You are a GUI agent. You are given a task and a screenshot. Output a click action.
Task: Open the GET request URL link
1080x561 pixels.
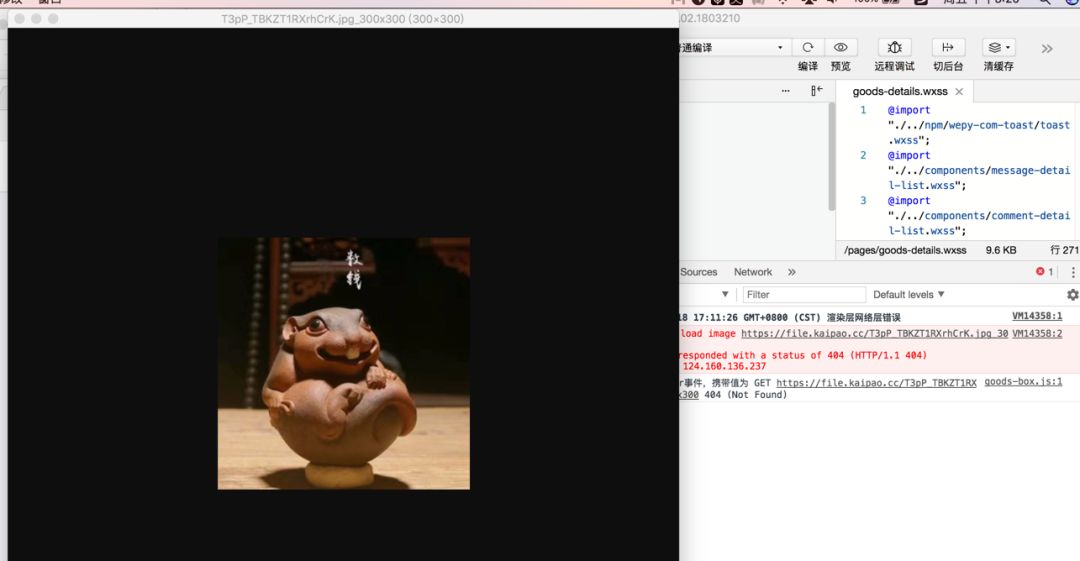click(876, 382)
